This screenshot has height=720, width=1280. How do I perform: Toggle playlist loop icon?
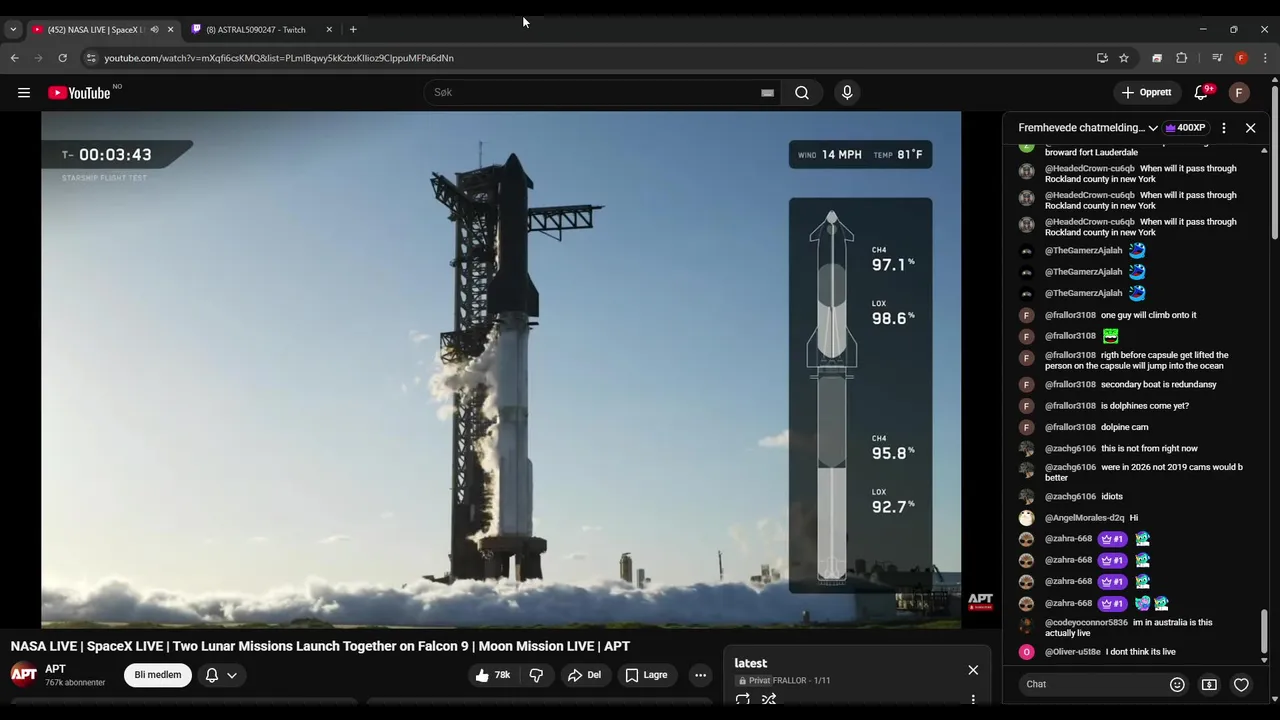click(x=743, y=700)
